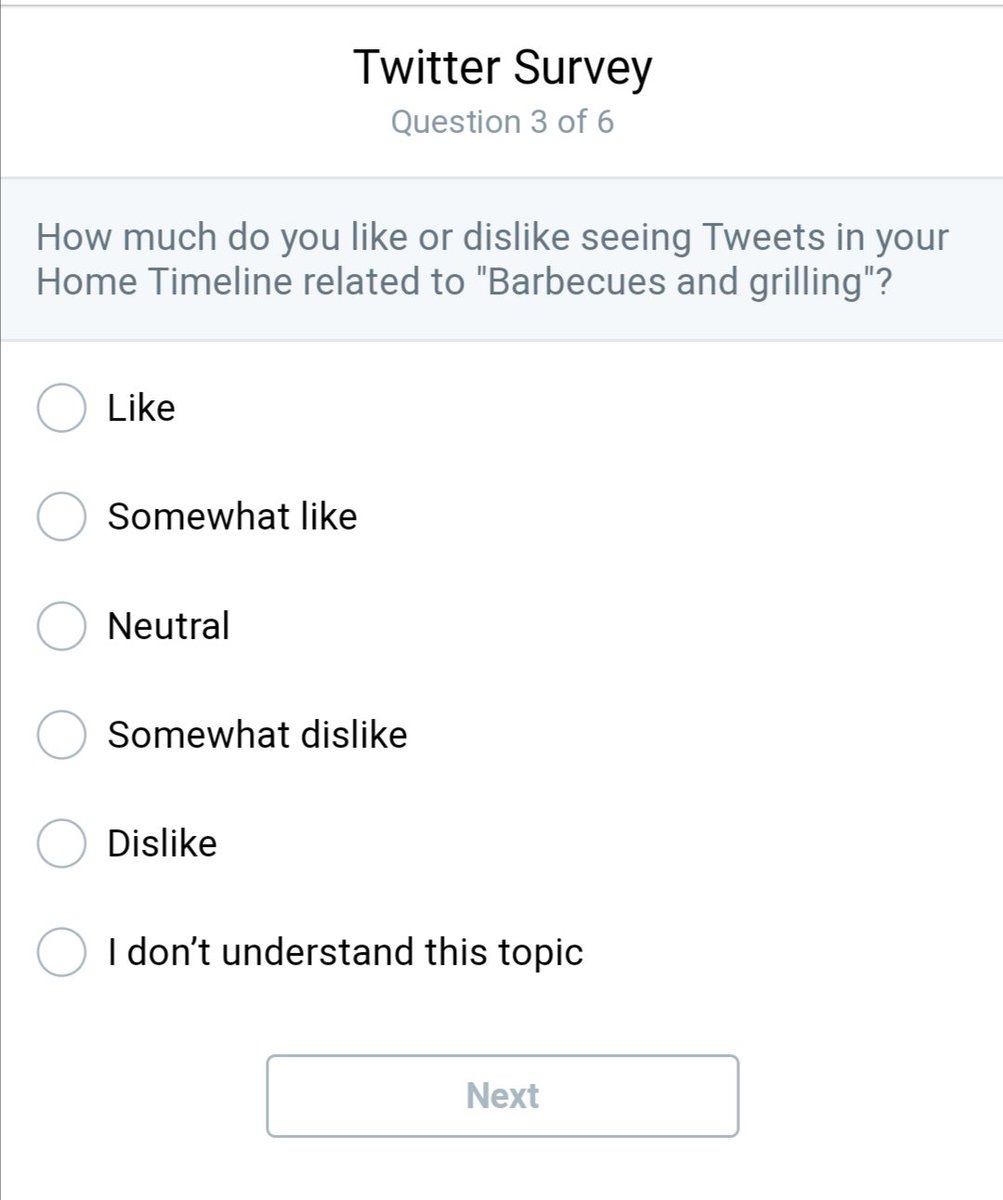The image size is (1003, 1200).
Task: Click the 'Like' option label text
Action: tap(141, 408)
